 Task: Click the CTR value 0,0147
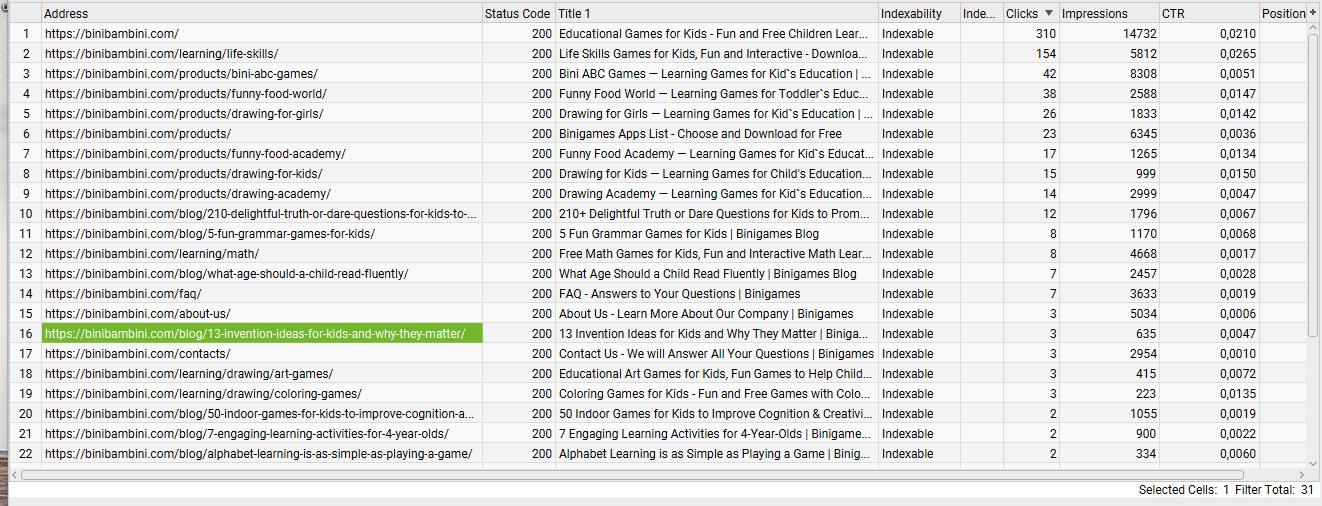pyautogui.click(x=1238, y=94)
